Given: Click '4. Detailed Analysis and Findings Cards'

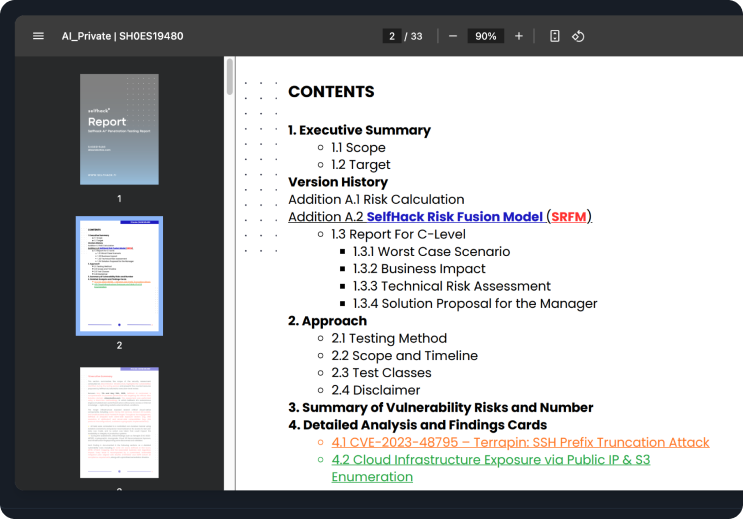Looking at the screenshot, I should click(x=417, y=425).
